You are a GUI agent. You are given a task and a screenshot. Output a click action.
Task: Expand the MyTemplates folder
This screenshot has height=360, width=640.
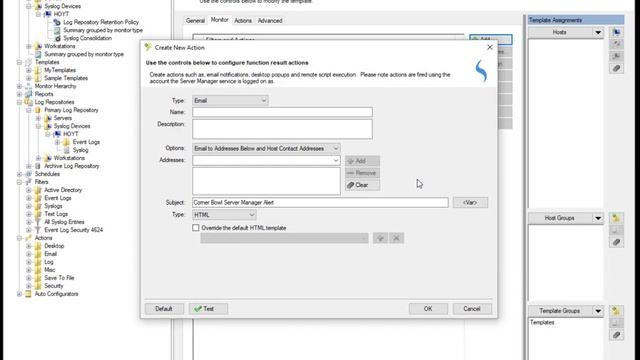click(29, 70)
